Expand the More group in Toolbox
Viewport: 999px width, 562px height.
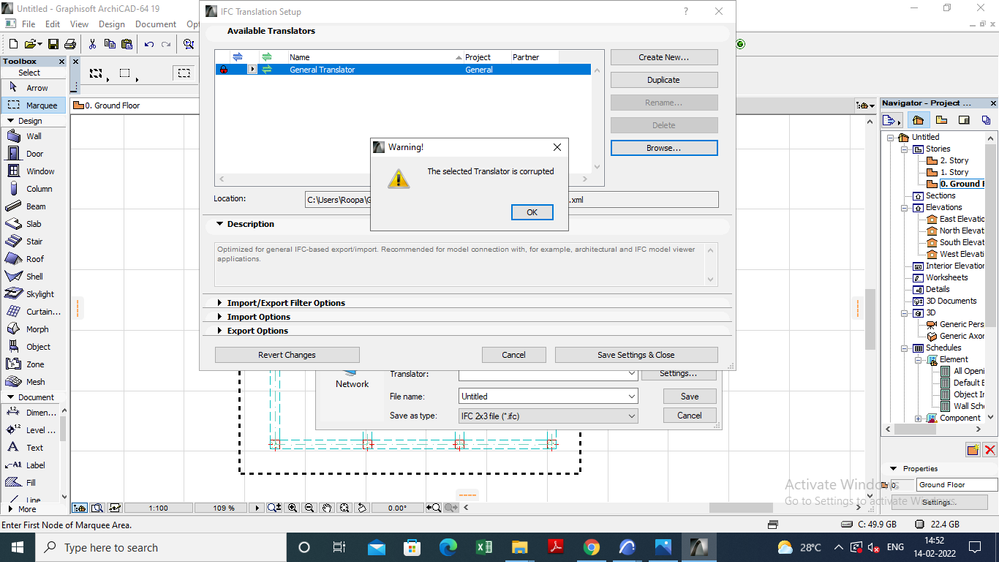pos(10,509)
